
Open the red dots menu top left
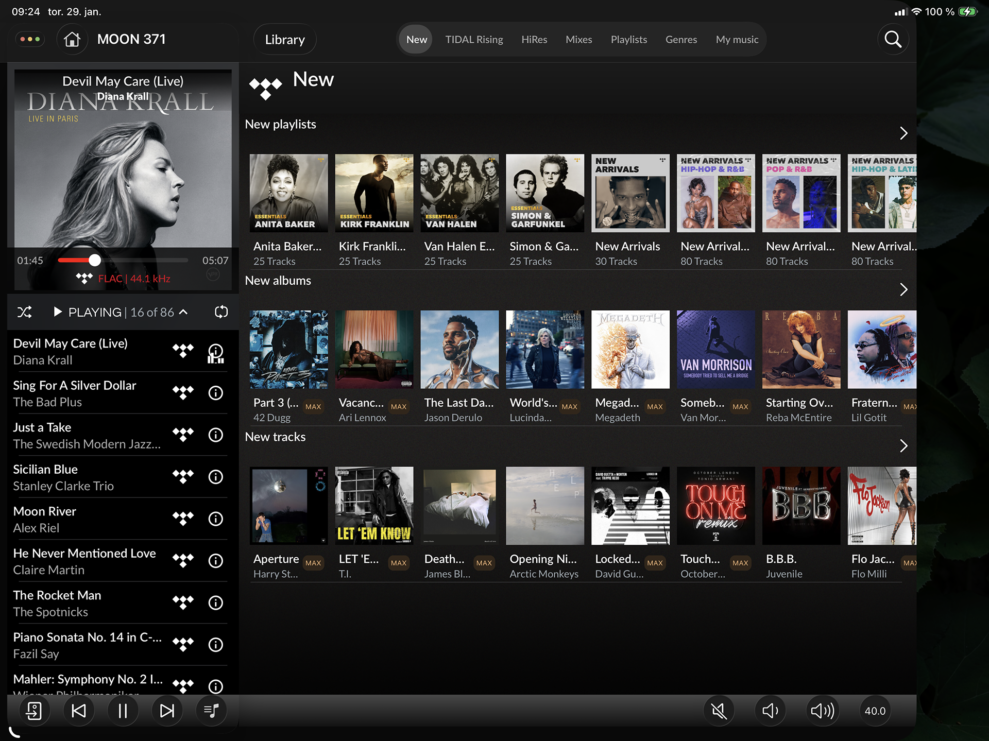pos(28,39)
